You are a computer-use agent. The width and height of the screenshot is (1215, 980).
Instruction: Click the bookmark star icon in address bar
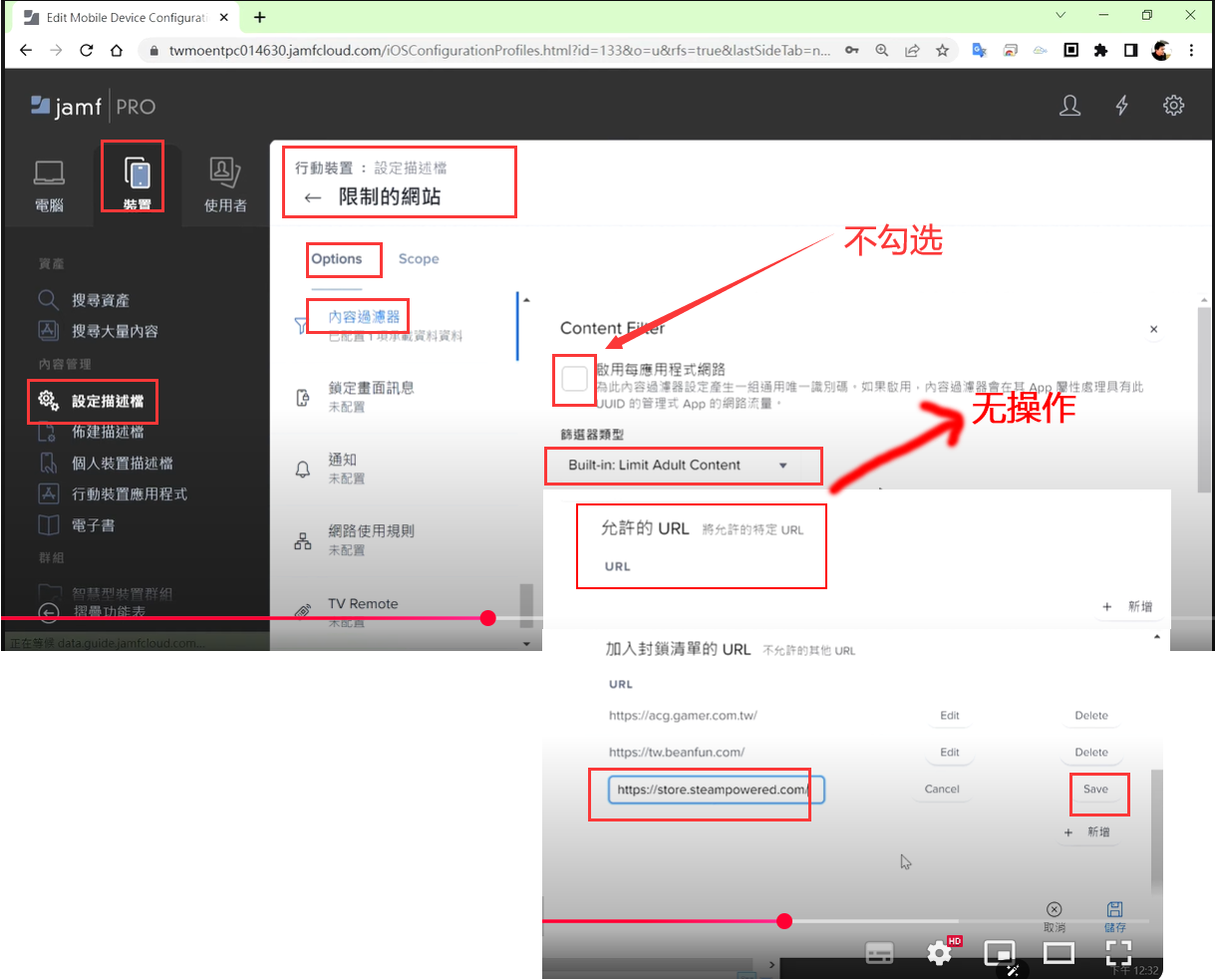(942, 50)
